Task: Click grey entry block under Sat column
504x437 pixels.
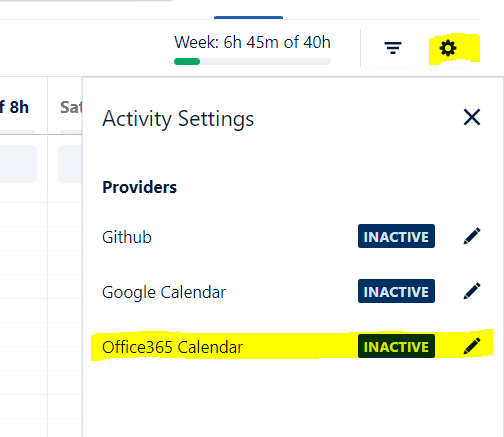Action: 70,164
